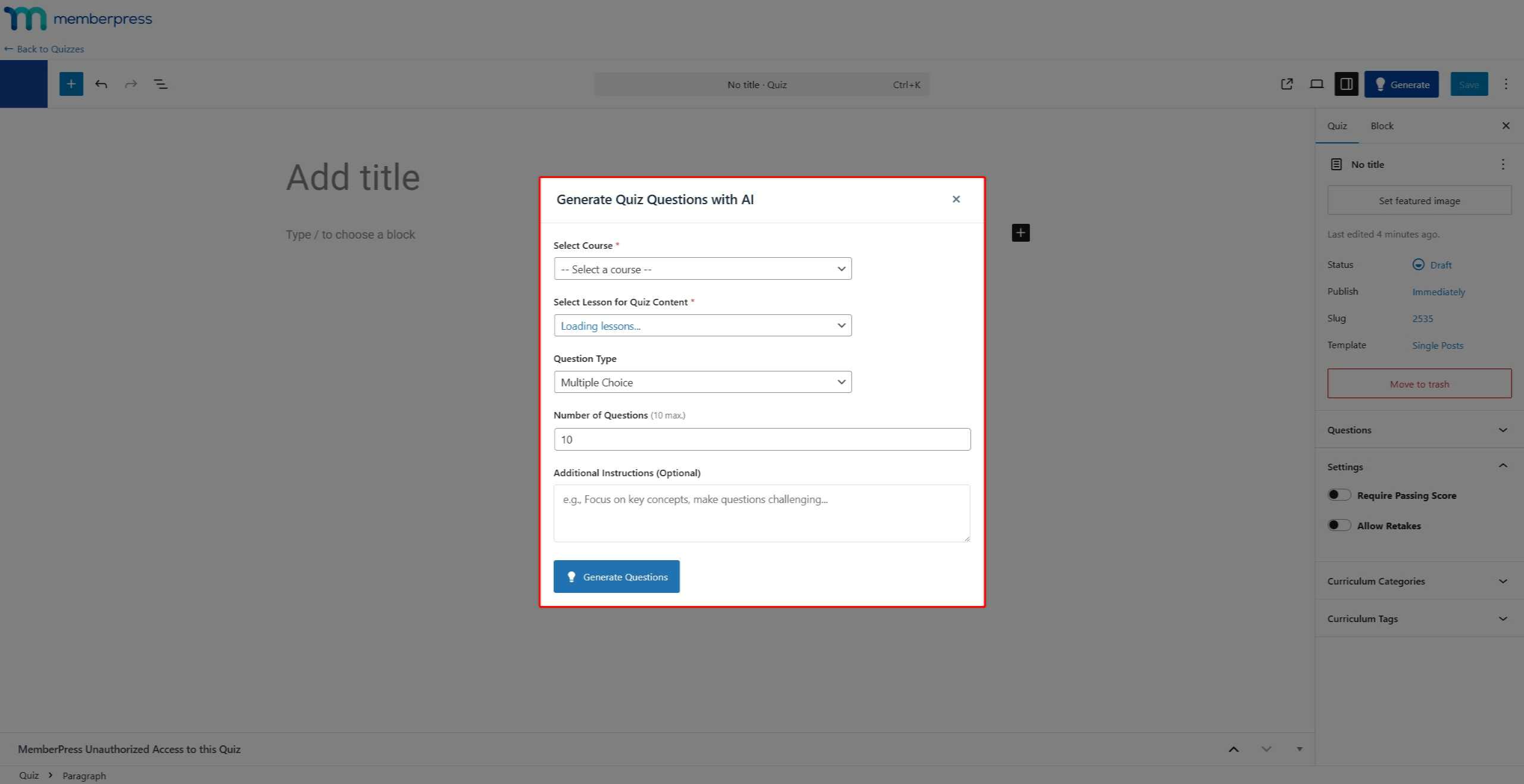Open the three-dot menu next to No title
The width and height of the screenshot is (1524, 784).
coord(1503,164)
